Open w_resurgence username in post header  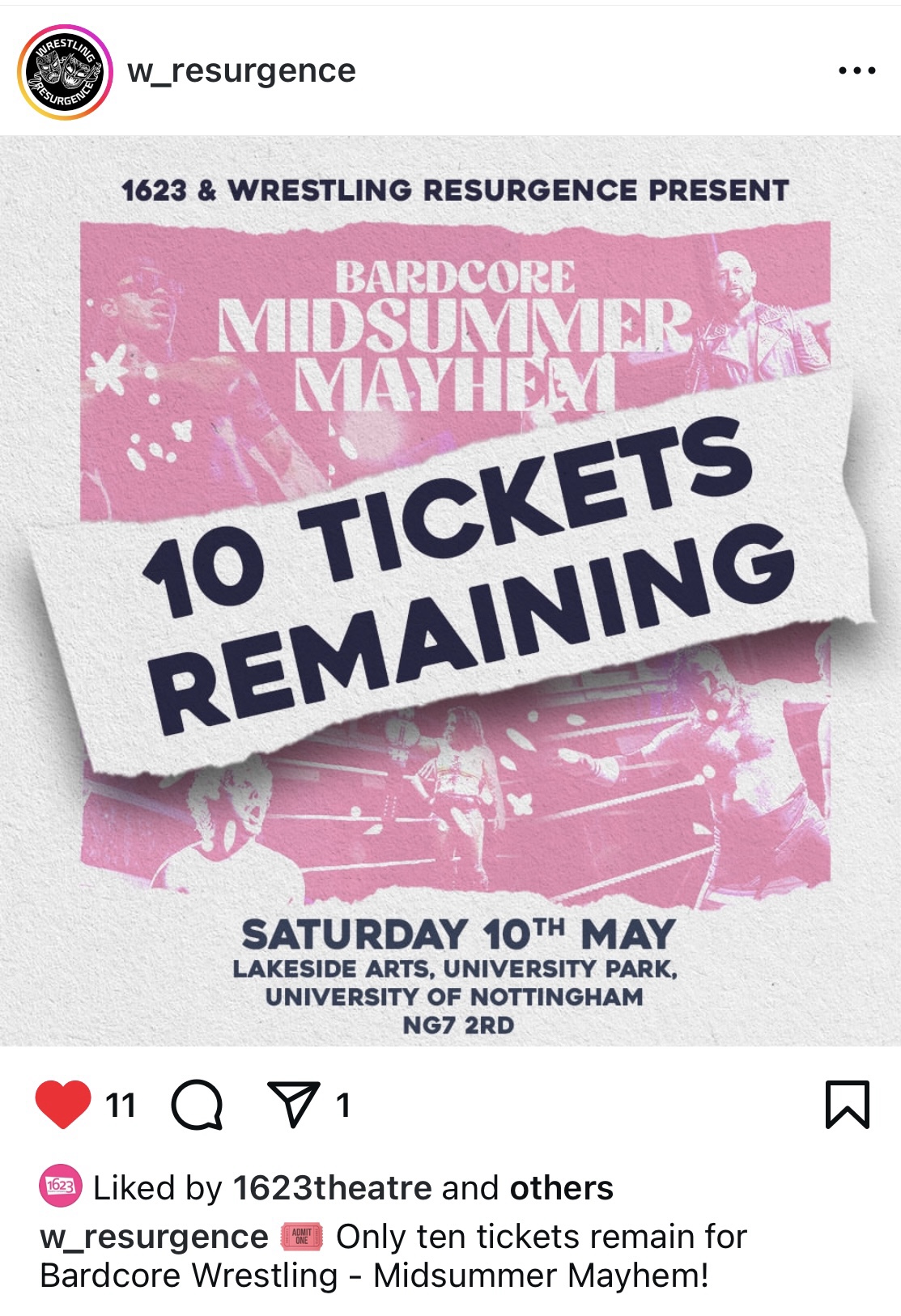click(x=241, y=71)
